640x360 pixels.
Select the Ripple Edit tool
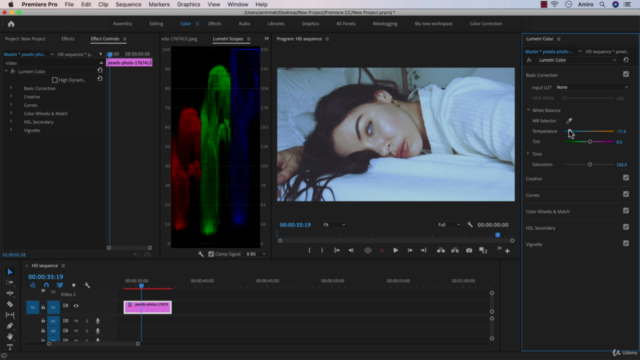[10, 293]
